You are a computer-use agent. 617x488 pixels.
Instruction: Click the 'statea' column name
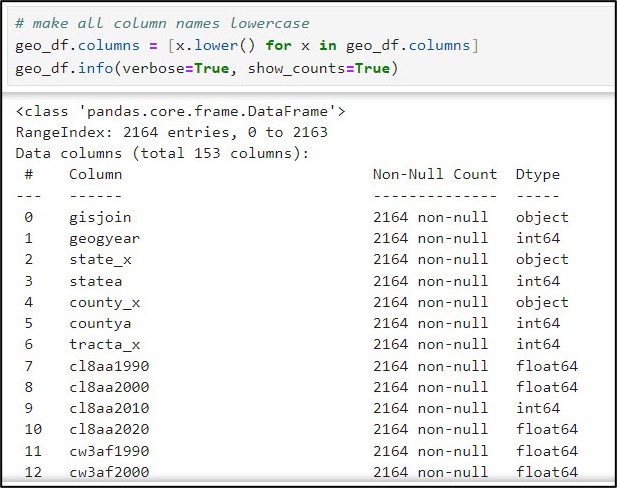point(95,281)
